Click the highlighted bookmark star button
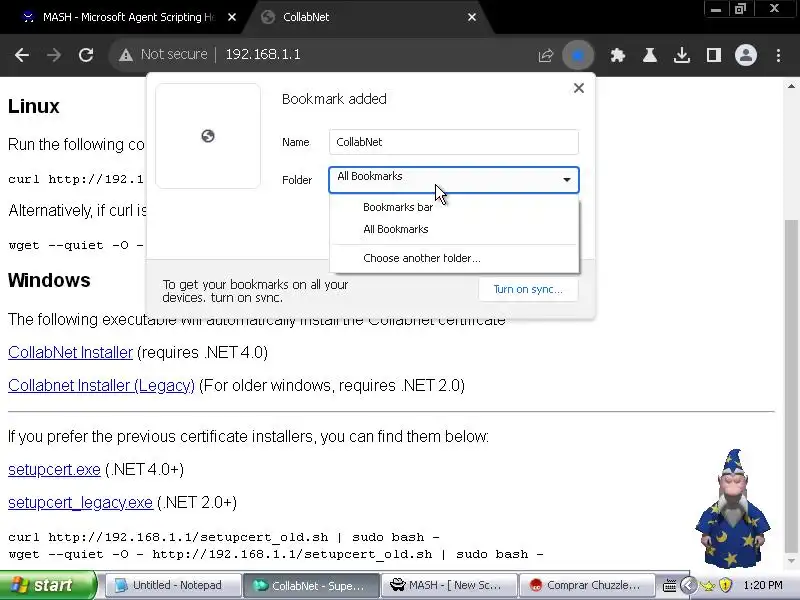The height and width of the screenshot is (600, 800). coord(578,55)
